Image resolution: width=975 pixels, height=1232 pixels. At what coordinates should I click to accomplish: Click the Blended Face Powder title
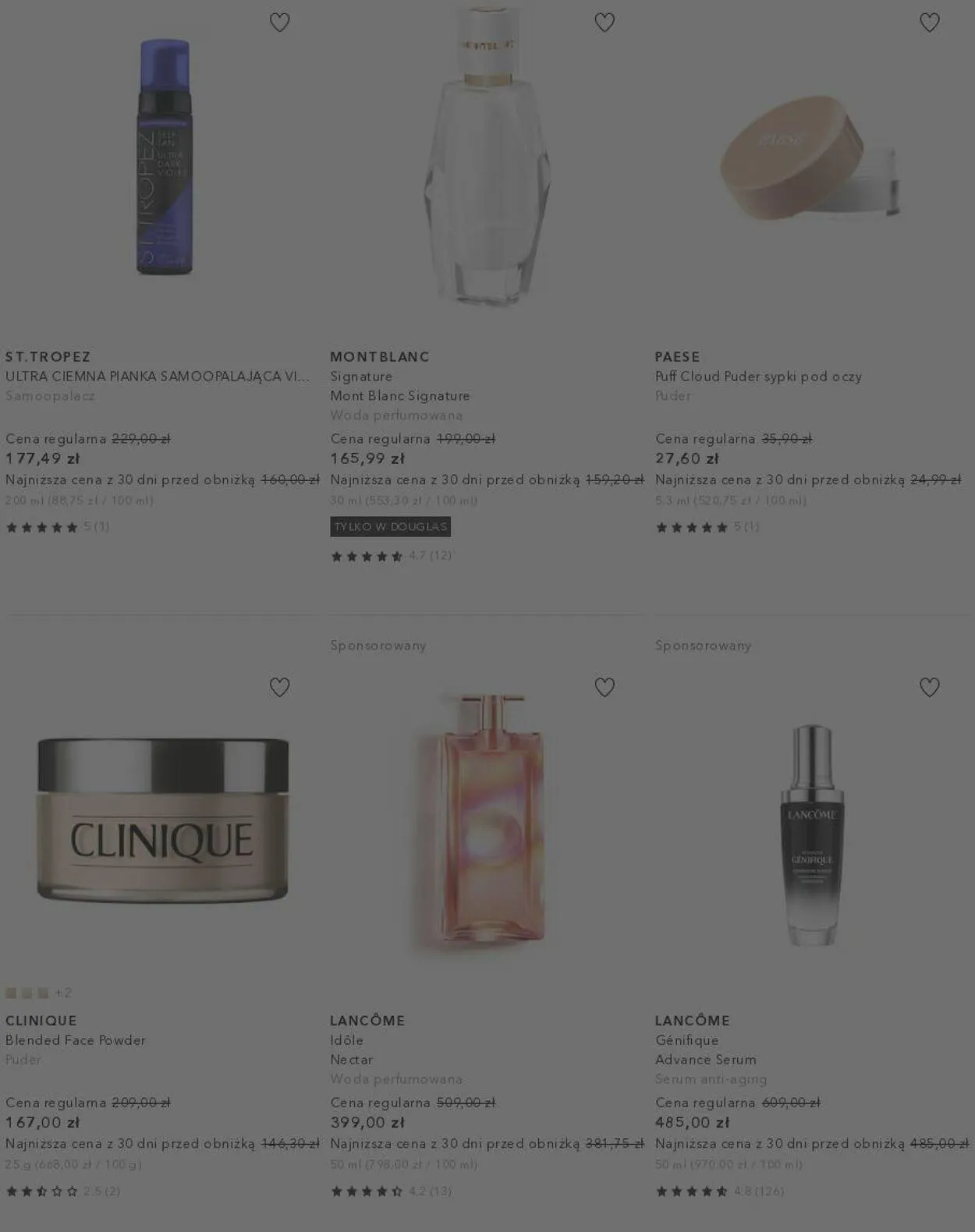point(76,1039)
